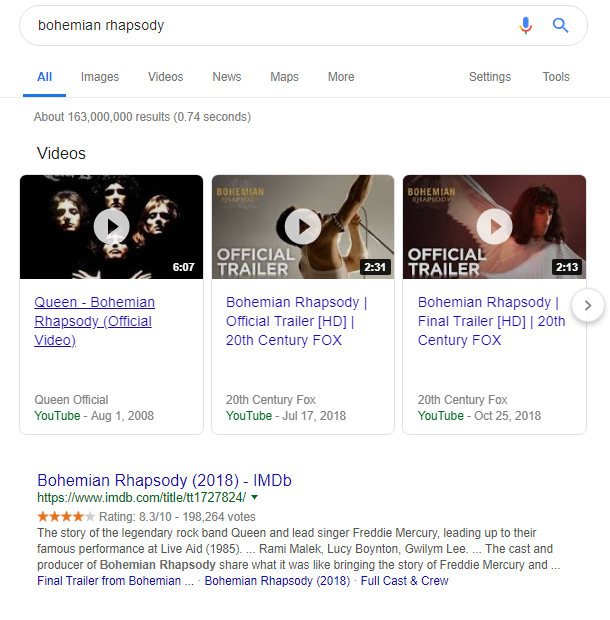
Task: Open the Bohemian Rhapsody (2018) sitelink
Action: coord(277,581)
